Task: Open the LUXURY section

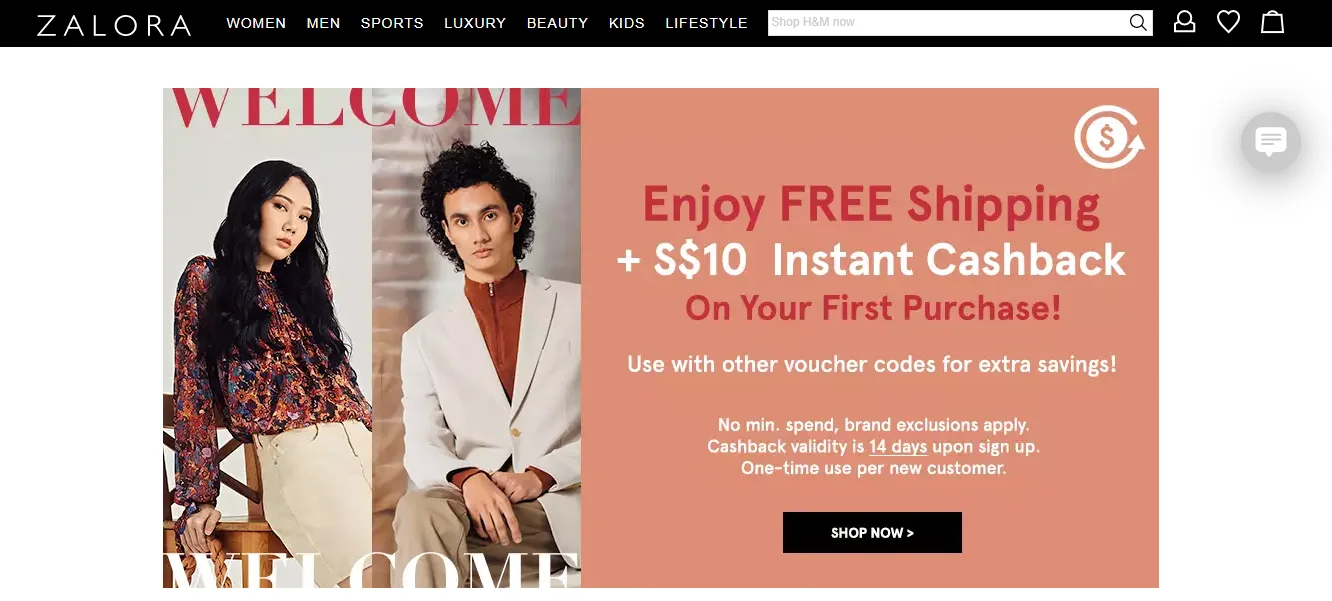Action: [475, 23]
